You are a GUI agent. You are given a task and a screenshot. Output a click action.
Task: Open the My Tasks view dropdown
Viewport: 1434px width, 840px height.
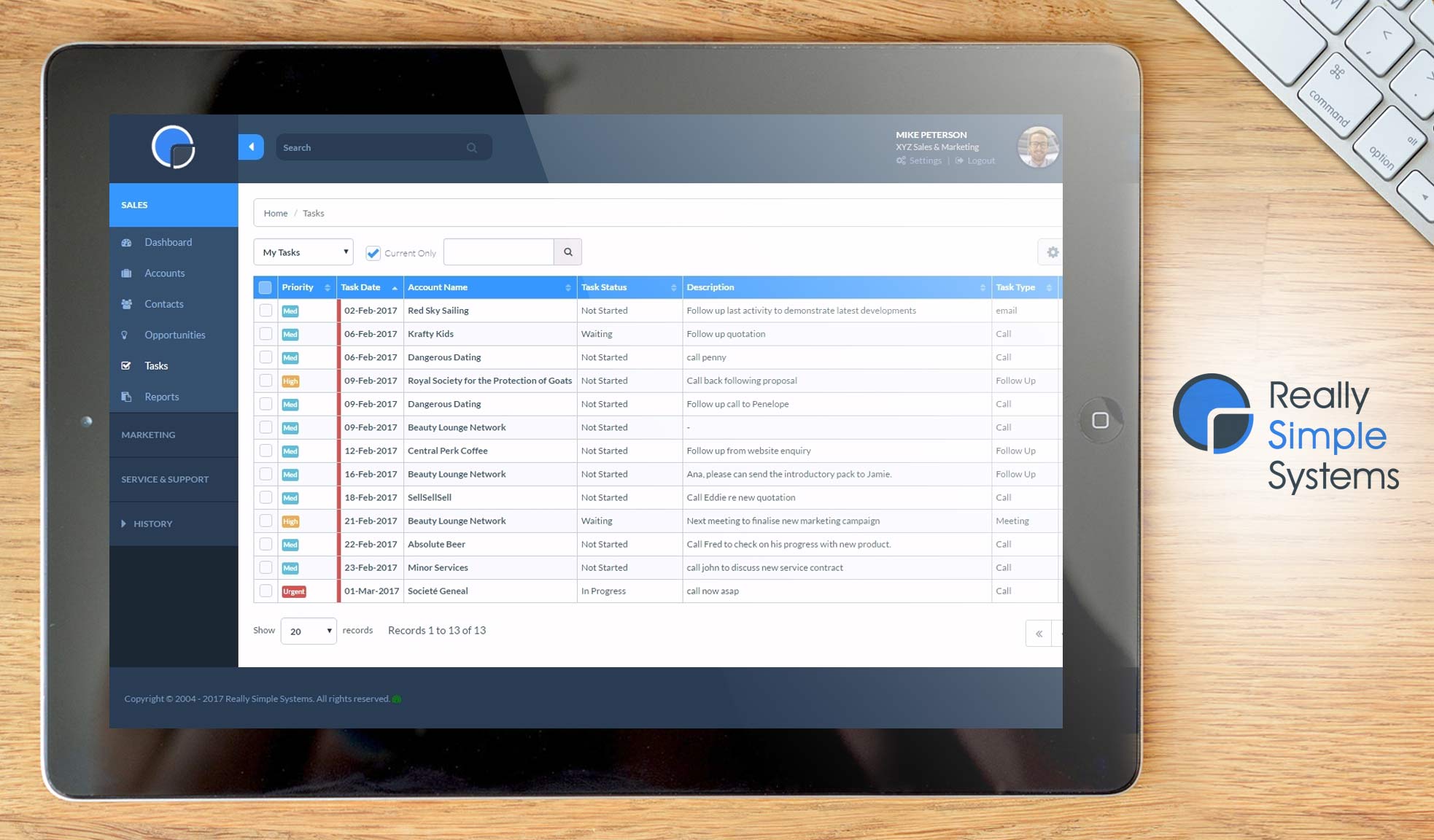[x=303, y=252]
